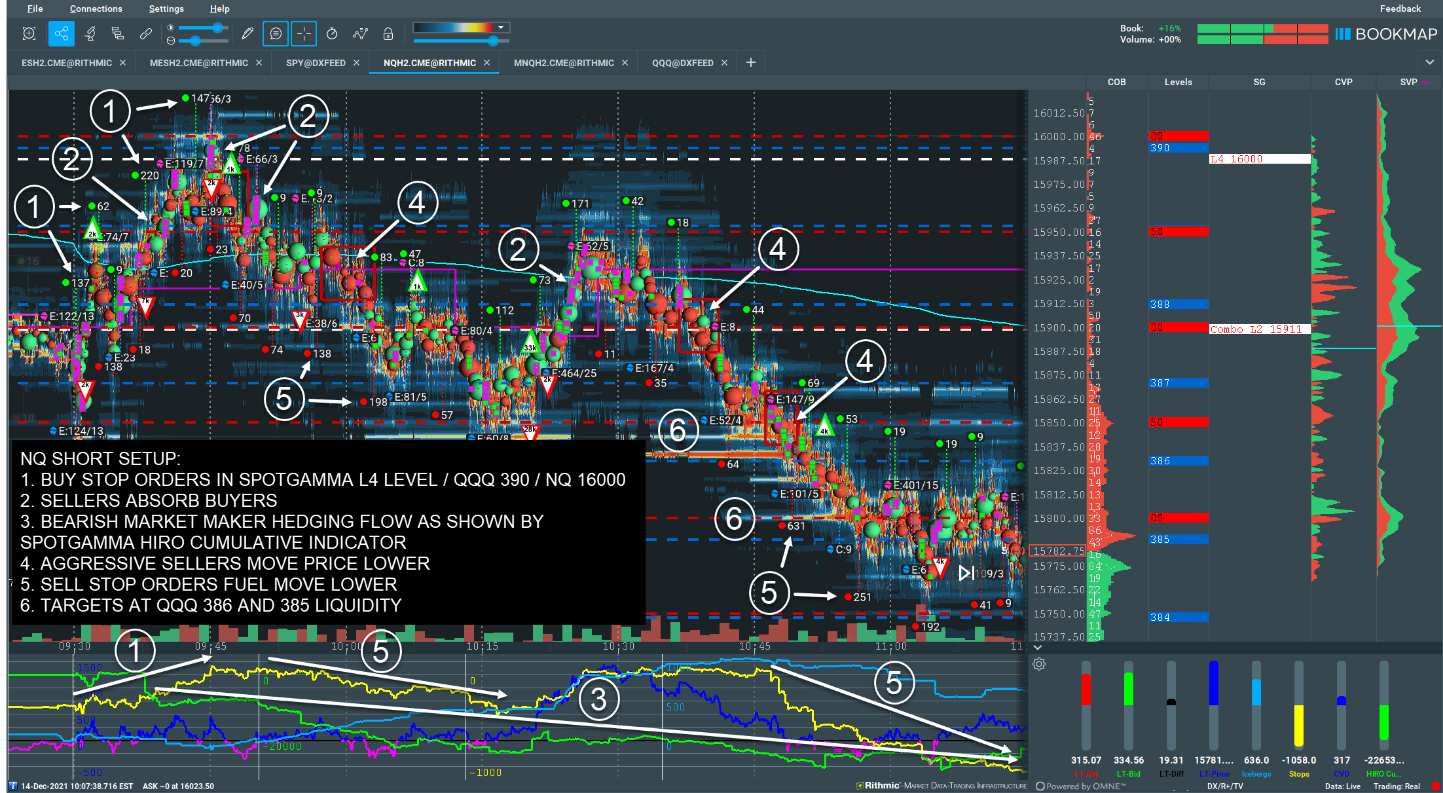Open the Settings menu
The height and width of the screenshot is (793, 1443).
(x=166, y=9)
